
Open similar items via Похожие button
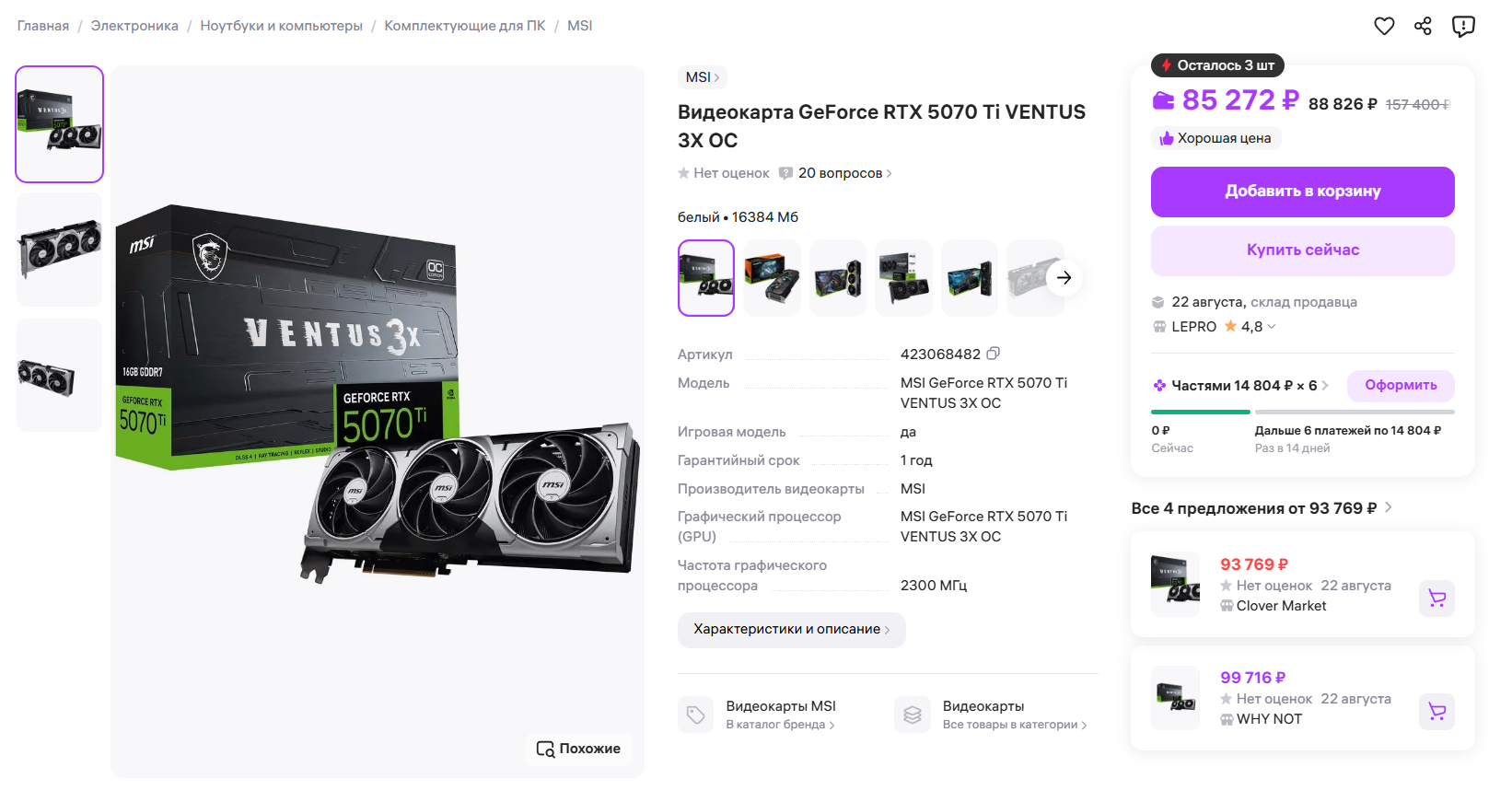[x=578, y=749]
